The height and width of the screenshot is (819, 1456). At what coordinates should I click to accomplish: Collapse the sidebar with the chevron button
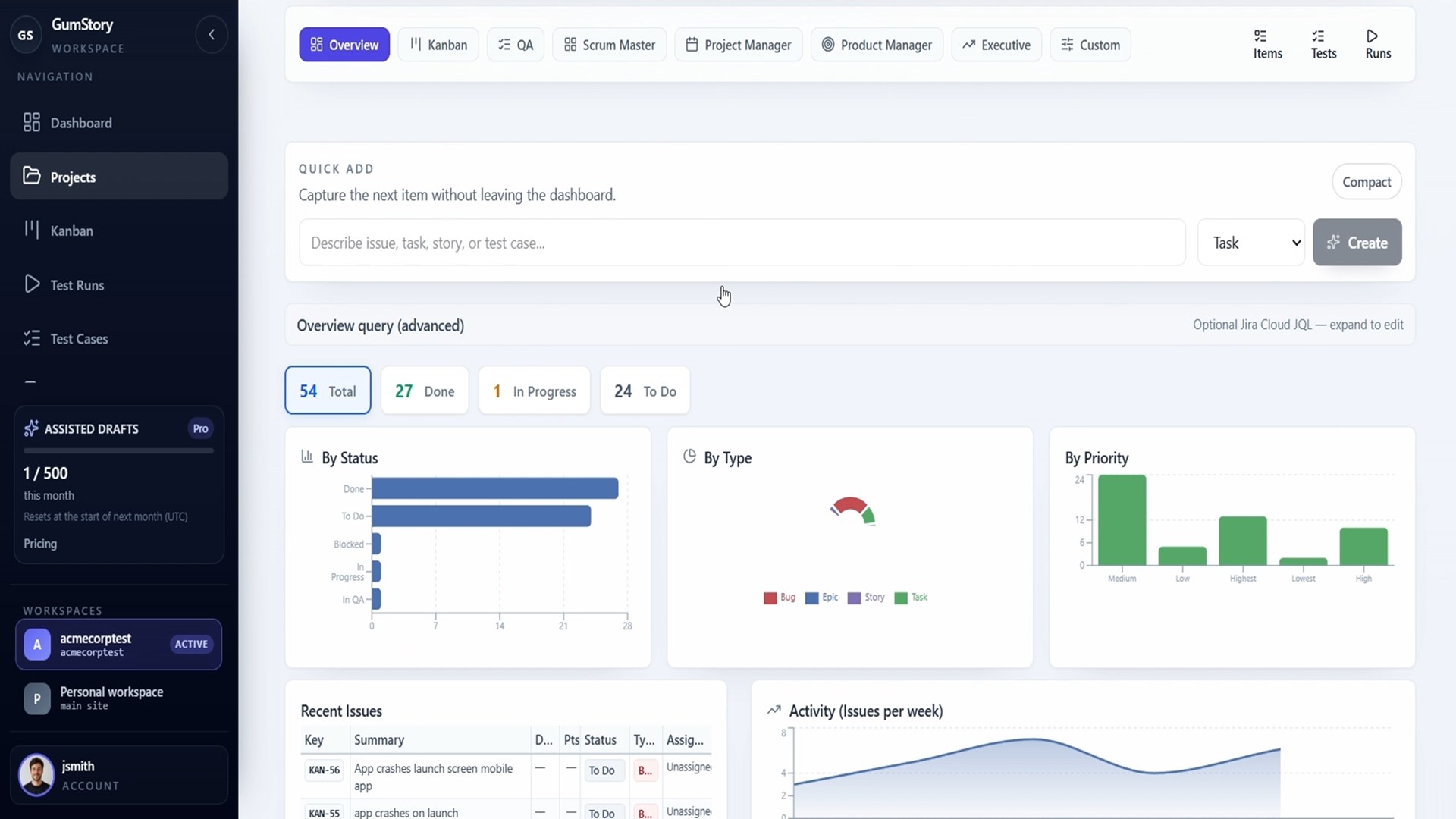[x=212, y=35]
